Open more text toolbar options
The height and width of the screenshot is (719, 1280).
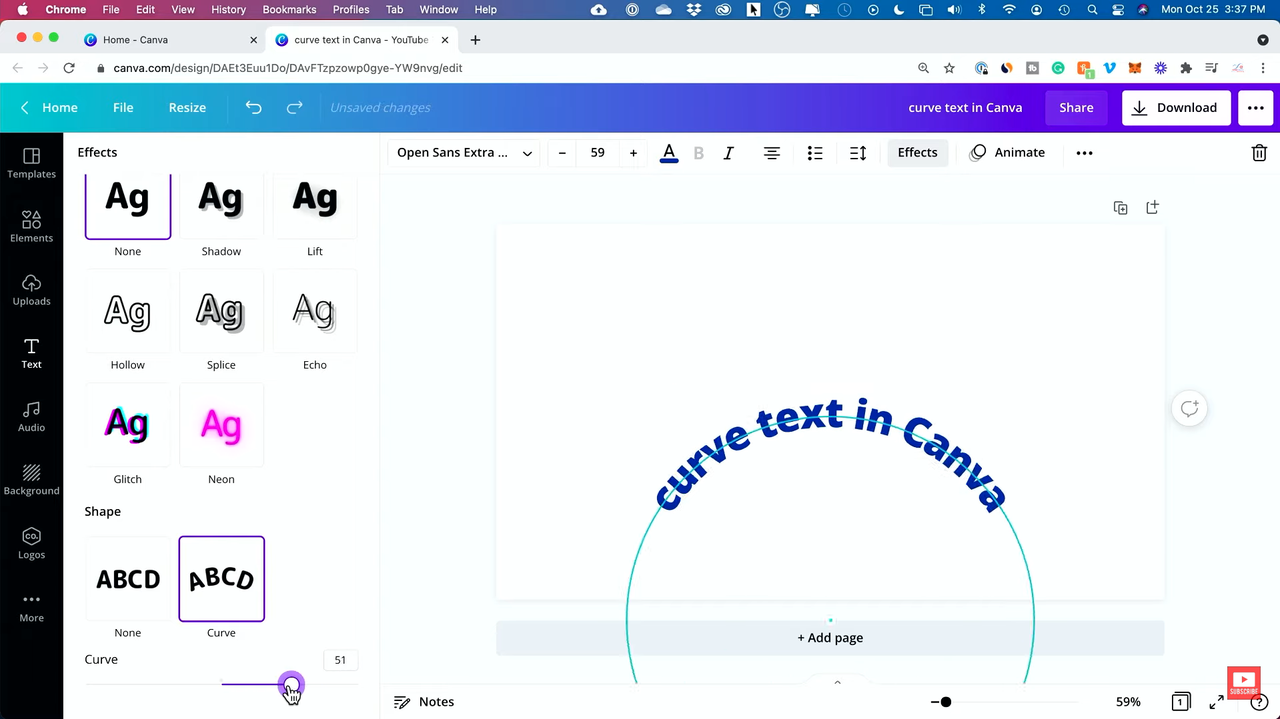point(1084,153)
